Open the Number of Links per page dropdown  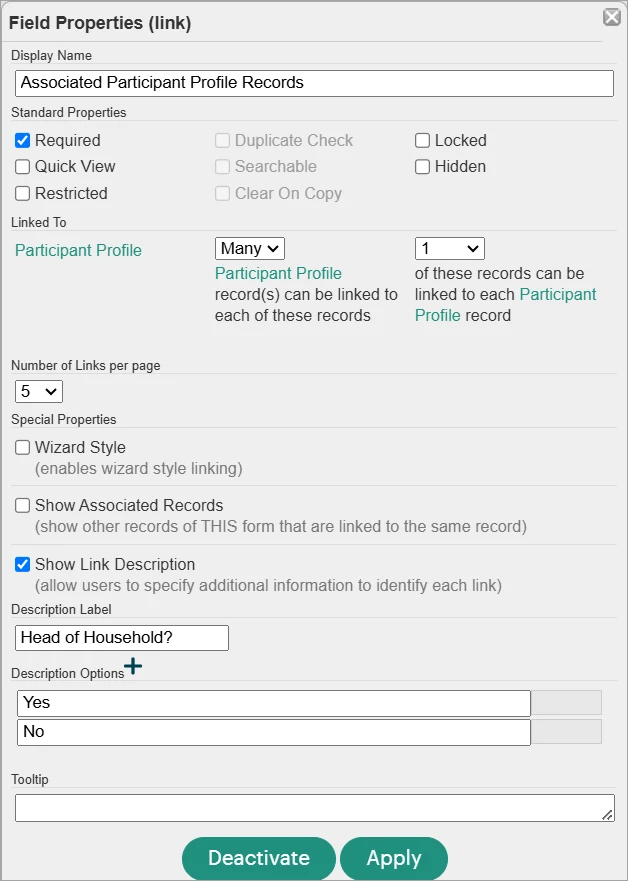[x=39, y=392]
